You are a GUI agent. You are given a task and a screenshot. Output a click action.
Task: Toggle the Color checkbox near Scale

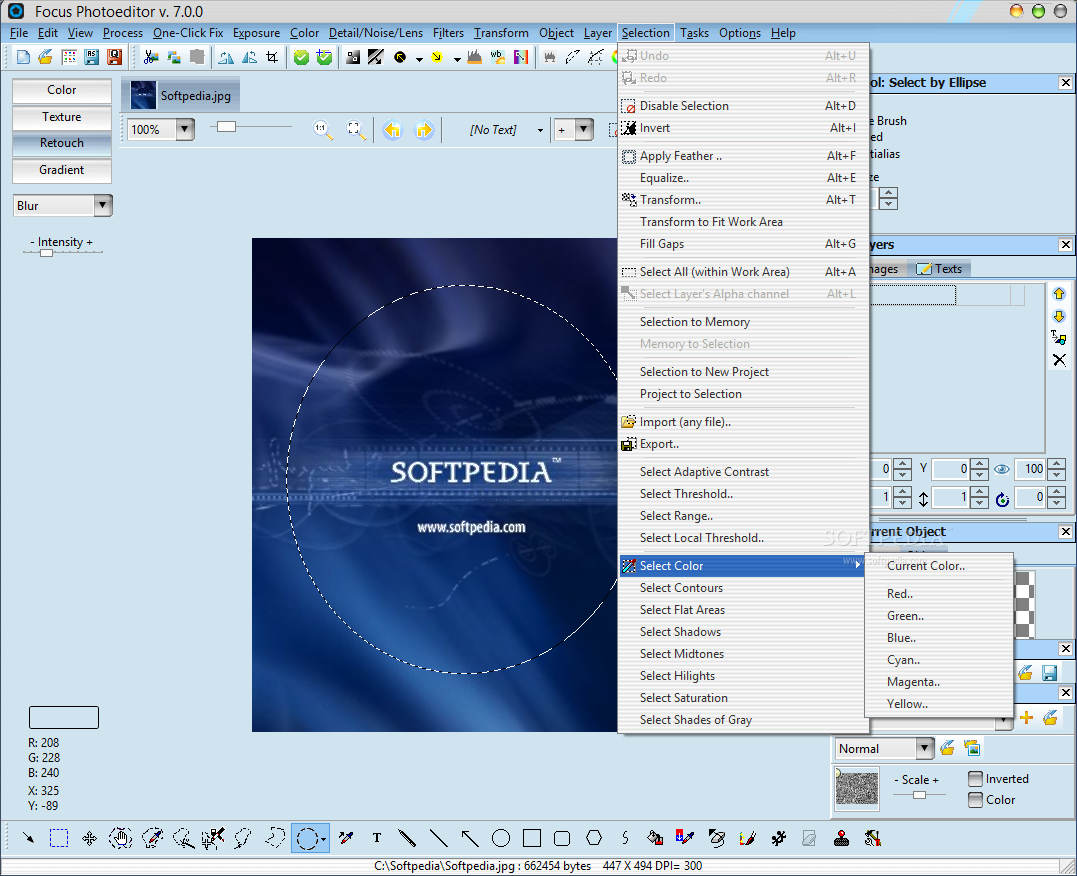tap(975, 800)
